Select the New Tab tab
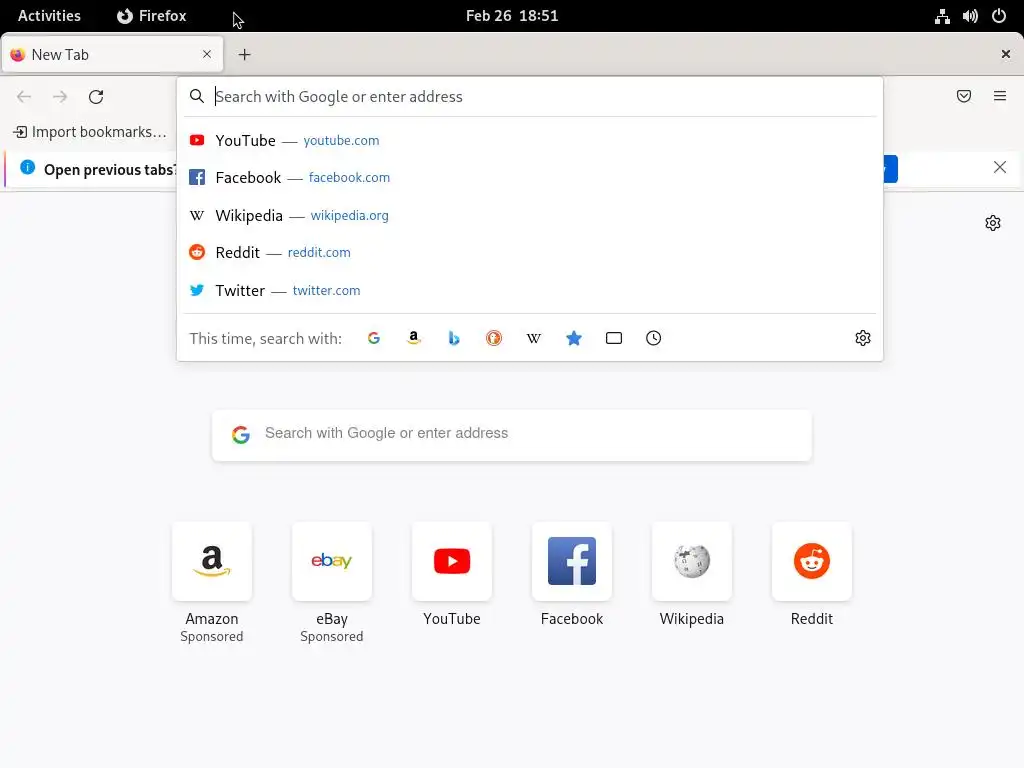Viewport: 1024px width, 768px height. click(113, 55)
